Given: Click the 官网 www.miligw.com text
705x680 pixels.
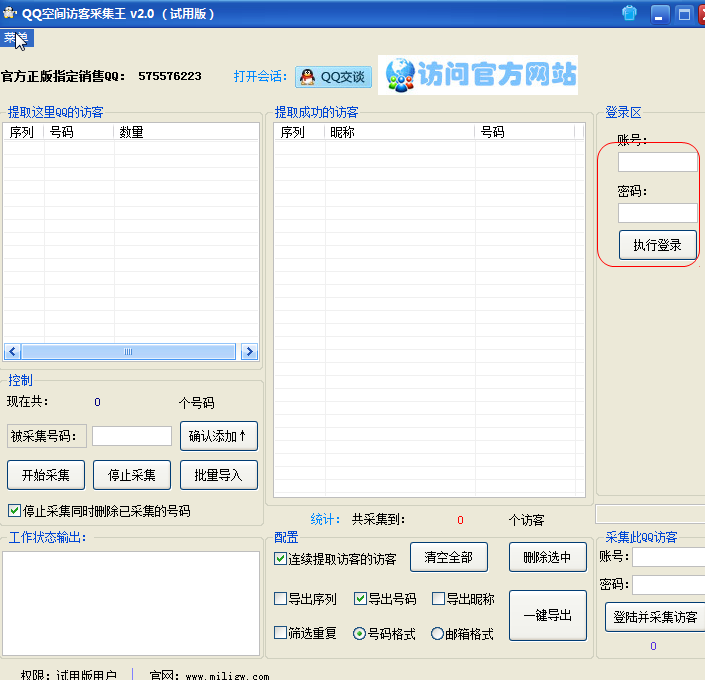Looking at the screenshot, I should coord(209,676).
